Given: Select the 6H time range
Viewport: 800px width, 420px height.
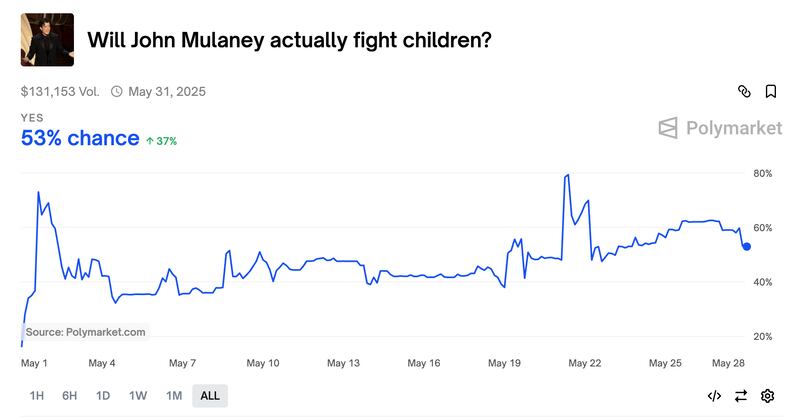Looking at the screenshot, I should (70, 396).
